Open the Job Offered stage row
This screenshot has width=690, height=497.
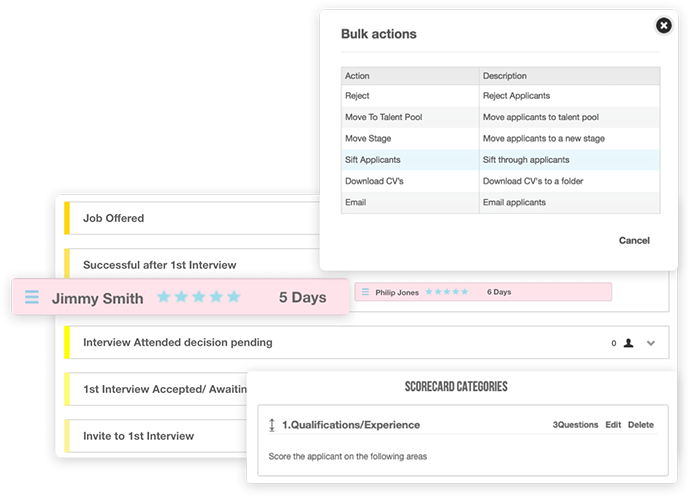tap(192, 218)
